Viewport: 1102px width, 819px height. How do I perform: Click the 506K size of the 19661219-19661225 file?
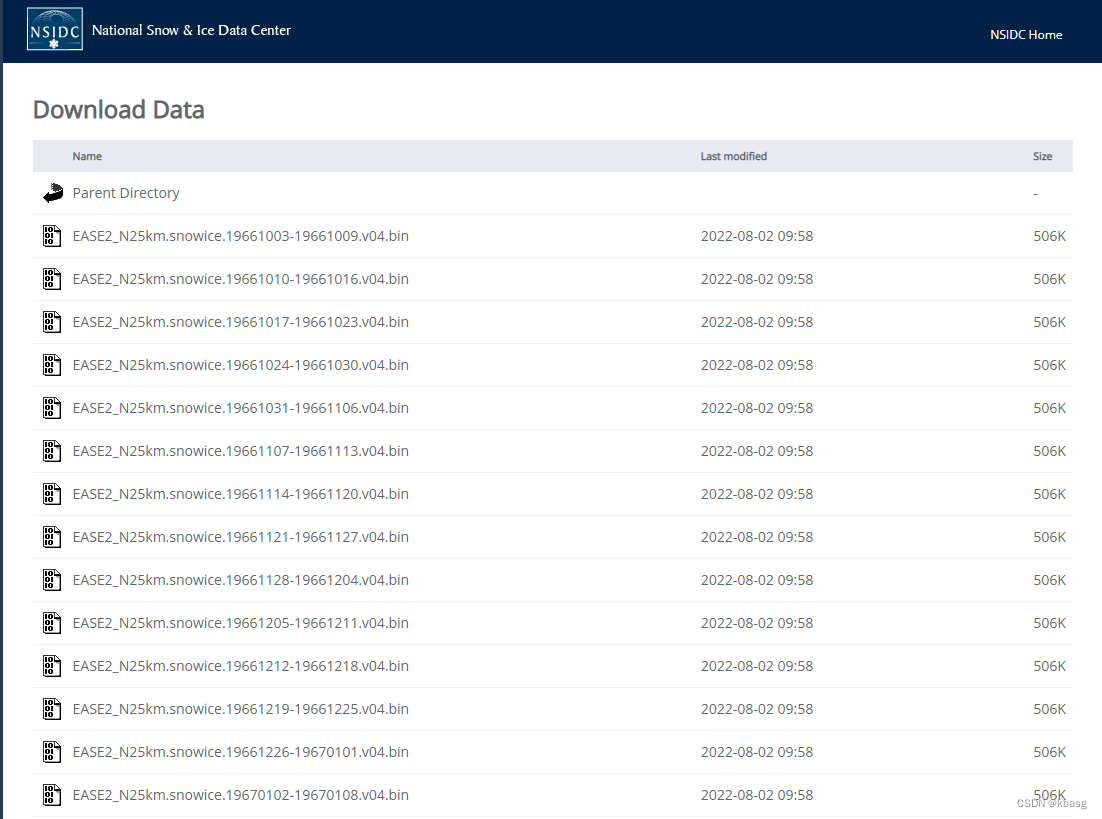click(x=1049, y=709)
